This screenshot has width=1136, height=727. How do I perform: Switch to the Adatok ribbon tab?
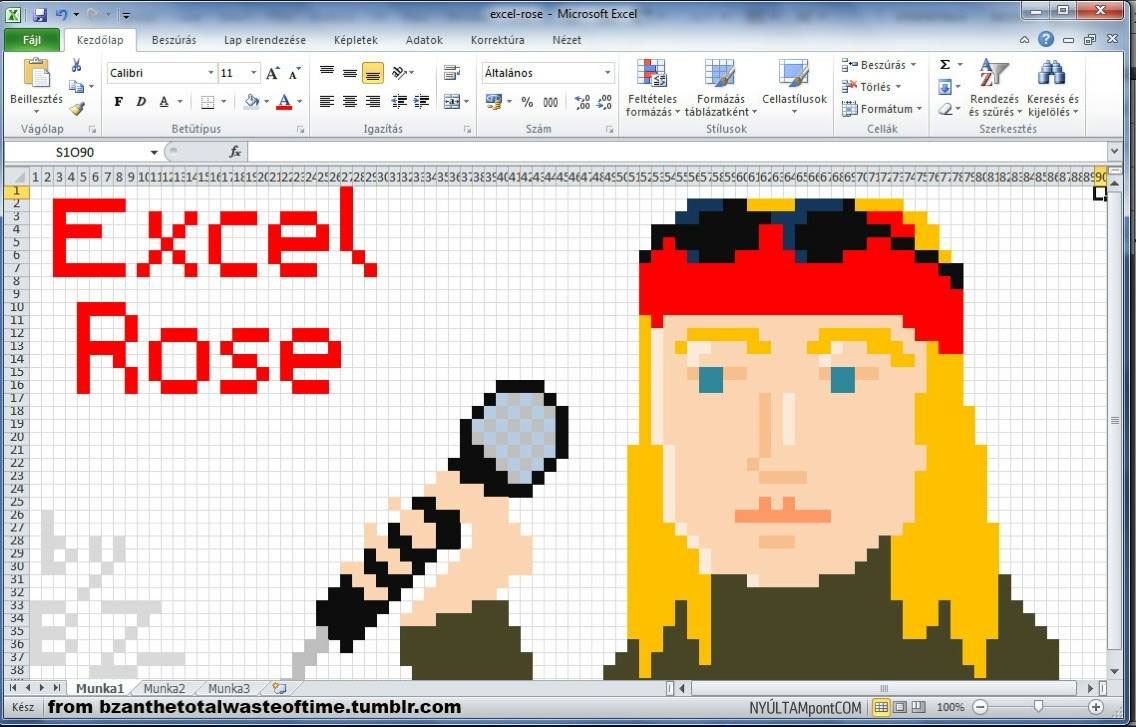pyautogui.click(x=424, y=40)
